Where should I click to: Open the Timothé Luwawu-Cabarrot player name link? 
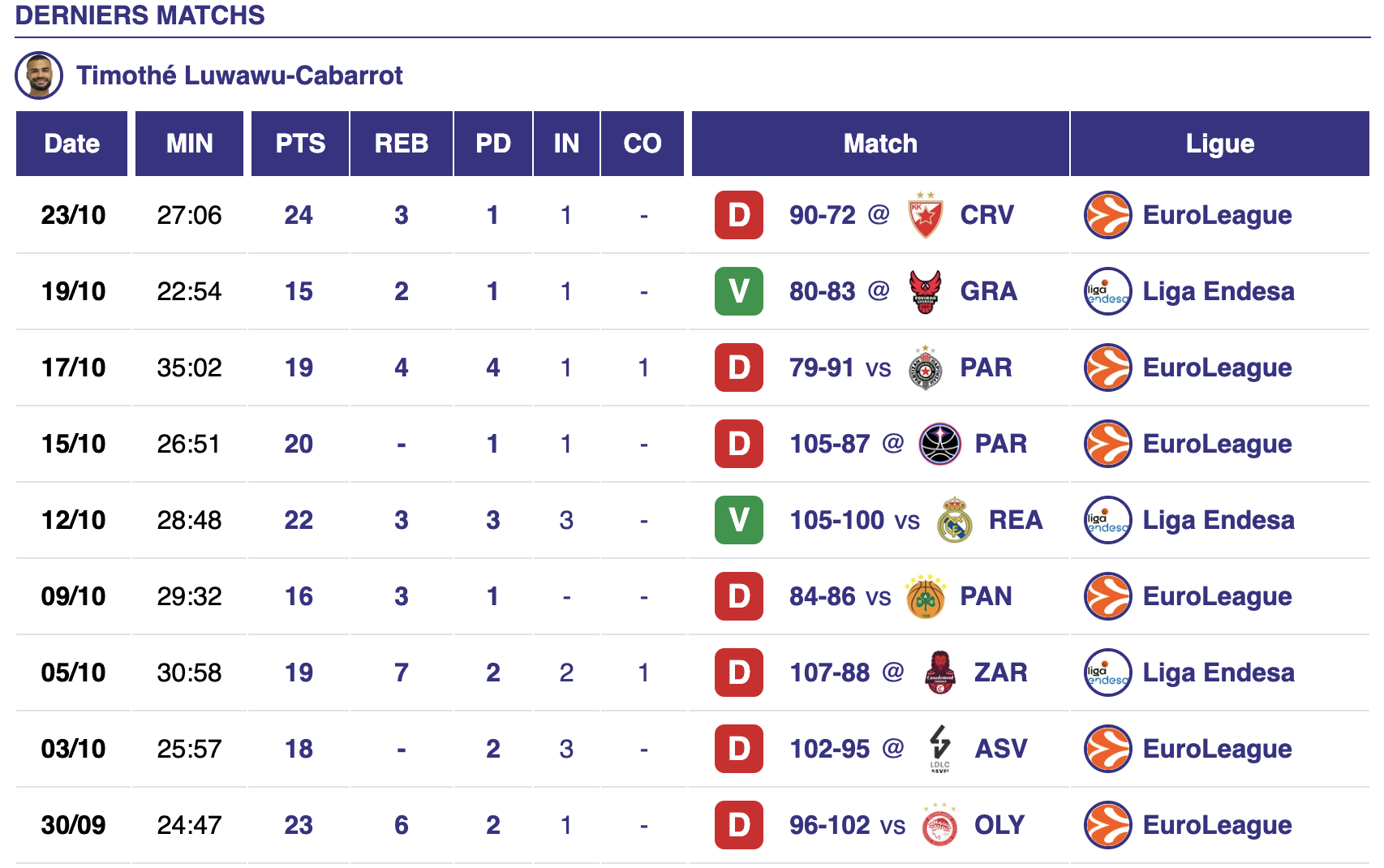tap(239, 75)
